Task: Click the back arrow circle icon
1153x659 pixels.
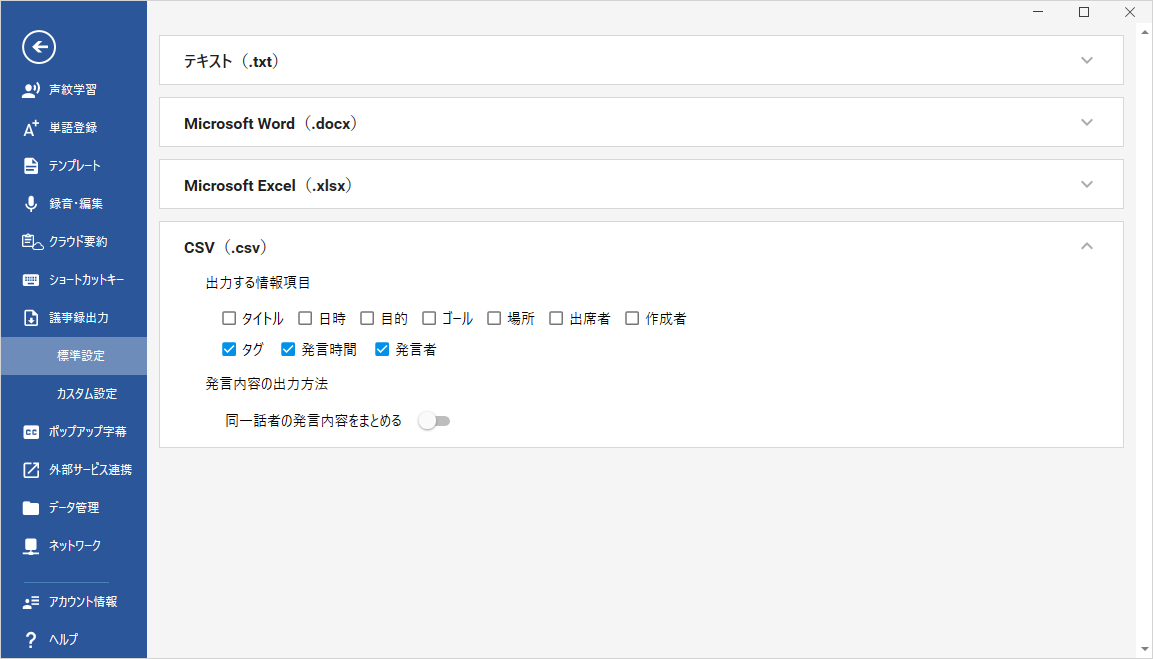Action: click(x=39, y=47)
